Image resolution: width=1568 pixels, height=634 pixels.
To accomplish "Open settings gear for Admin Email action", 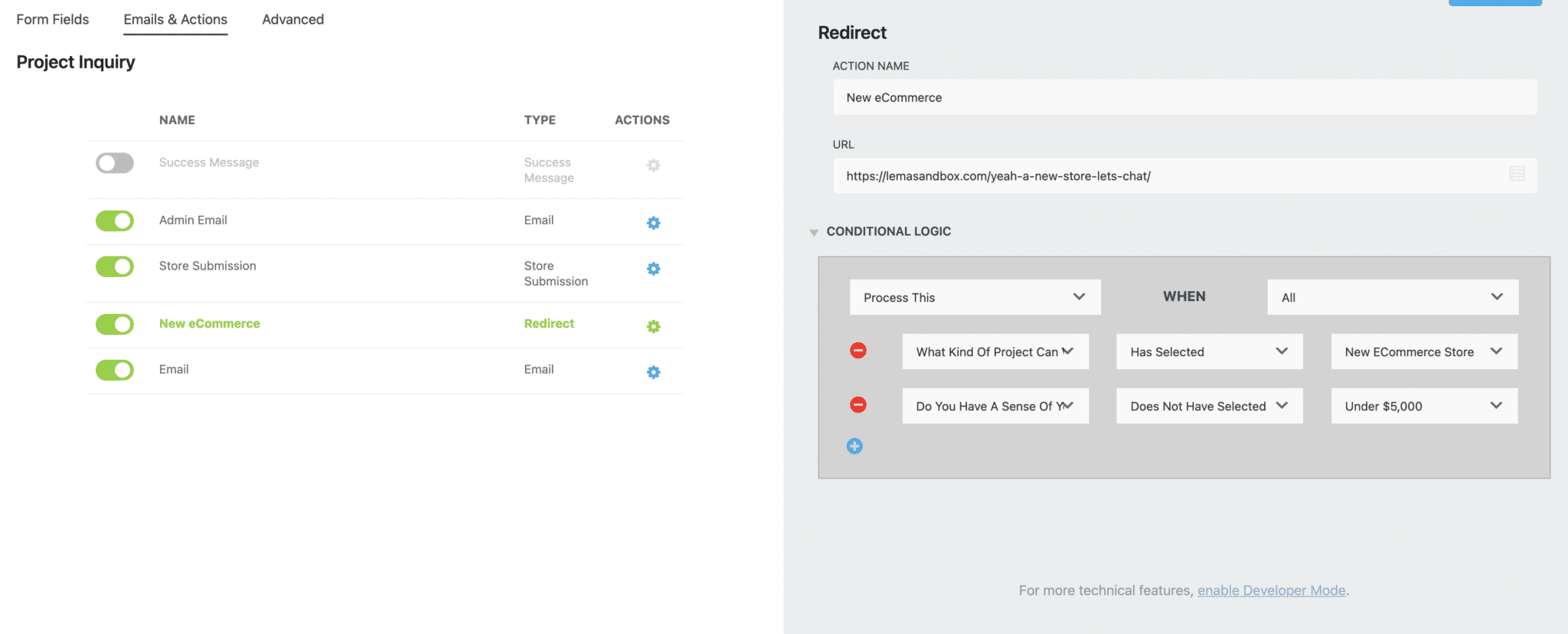I will (x=653, y=223).
